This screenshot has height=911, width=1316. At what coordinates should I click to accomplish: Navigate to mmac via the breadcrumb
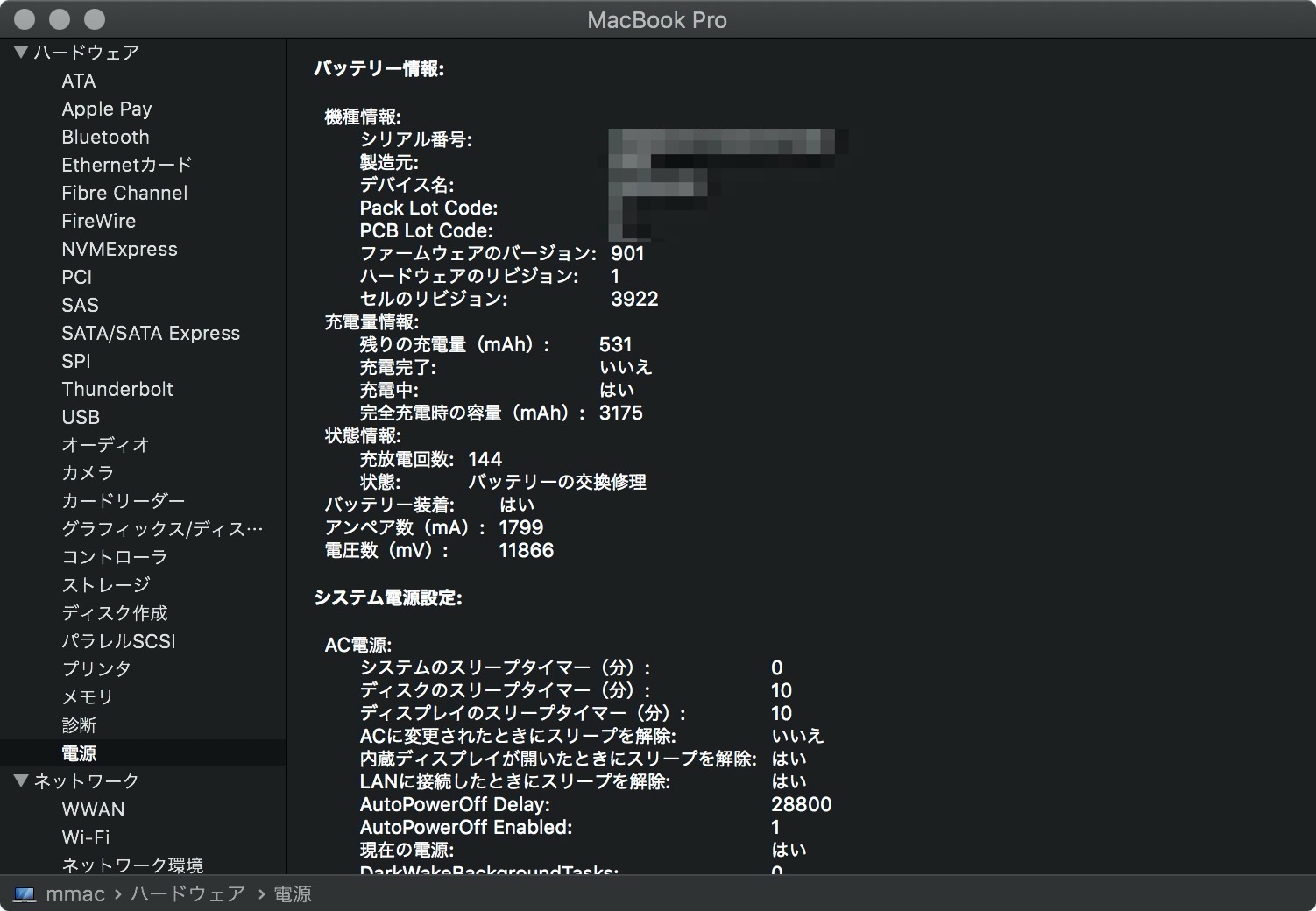click(x=77, y=893)
